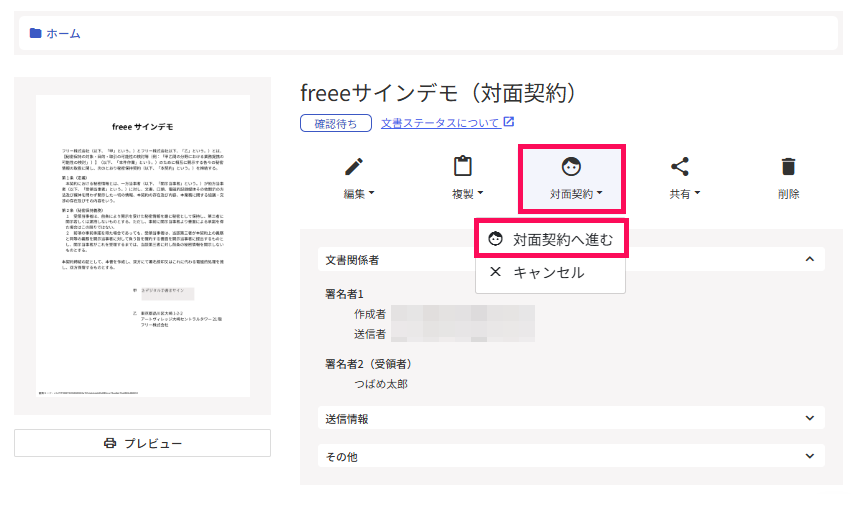The height and width of the screenshot is (522, 858).
Task: Click the printer icon in プレビュー button
Action: click(110, 443)
